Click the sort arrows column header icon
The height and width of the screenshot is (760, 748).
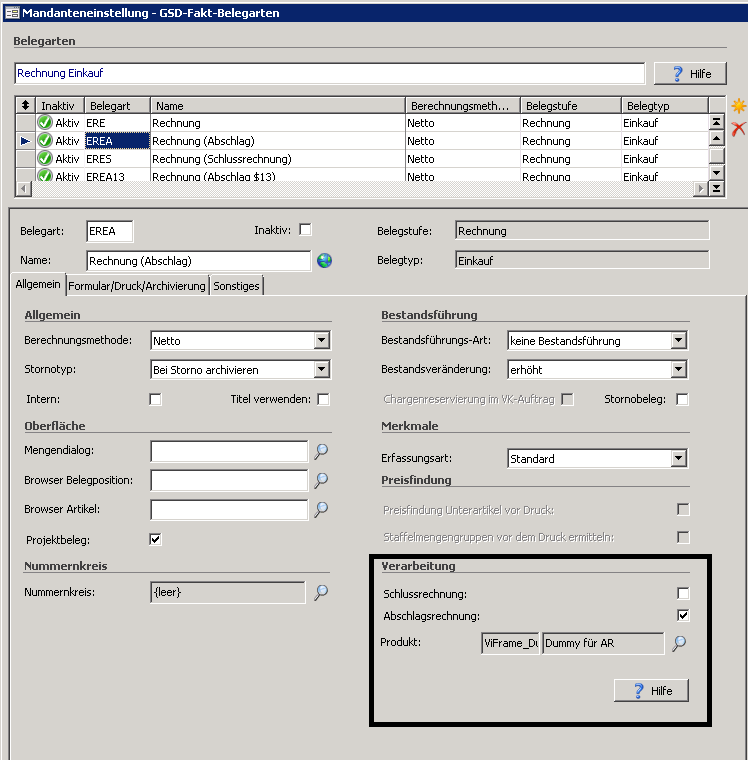coord(25,105)
